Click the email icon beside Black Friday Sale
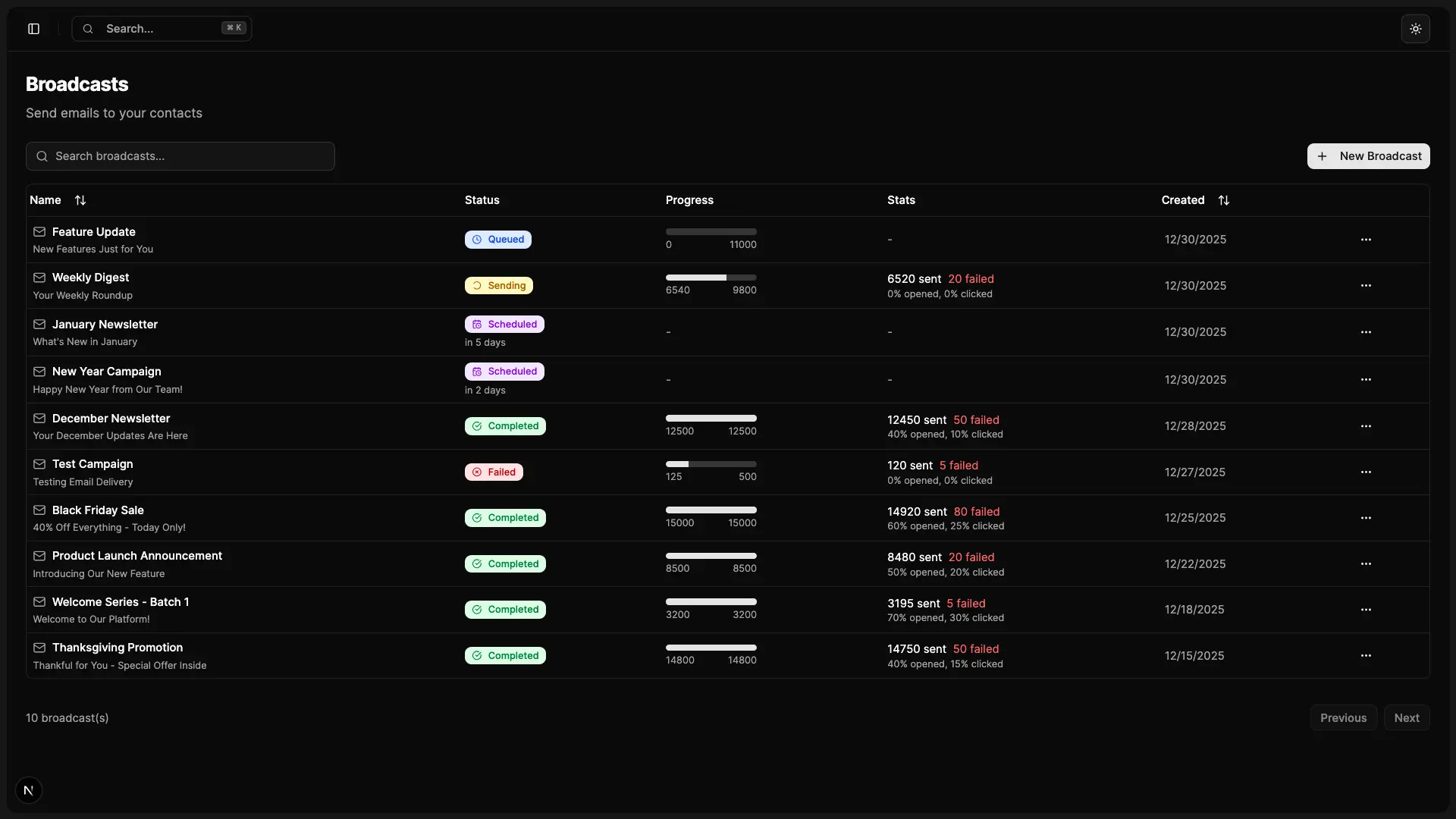Viewport: 1456px width, 819px height. 39,510
